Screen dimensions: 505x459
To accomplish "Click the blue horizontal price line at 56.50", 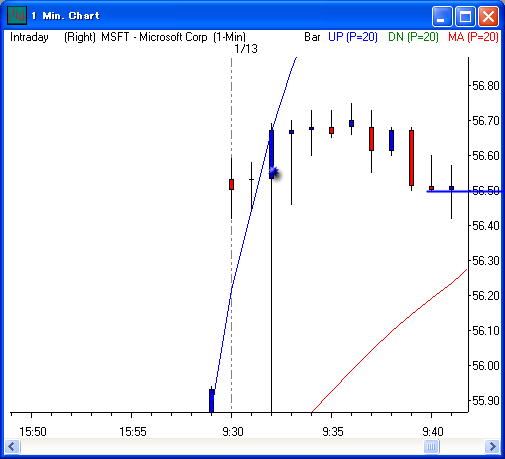I will [465, 191].
